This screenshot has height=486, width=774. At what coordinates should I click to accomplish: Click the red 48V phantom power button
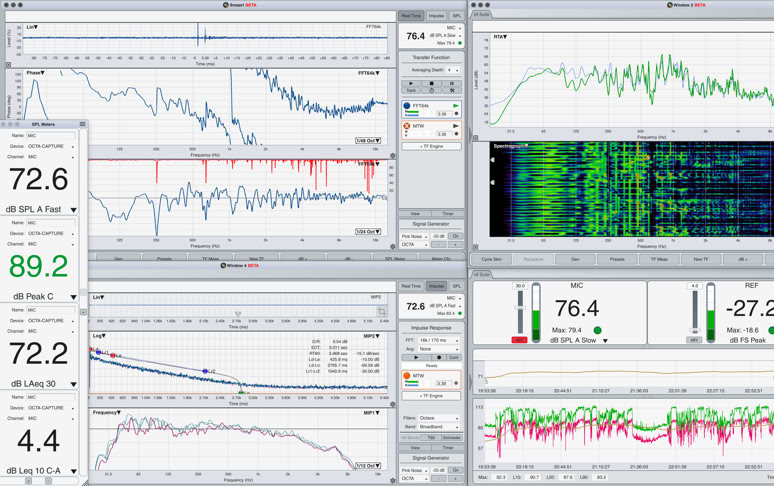[x=519, y=340]
